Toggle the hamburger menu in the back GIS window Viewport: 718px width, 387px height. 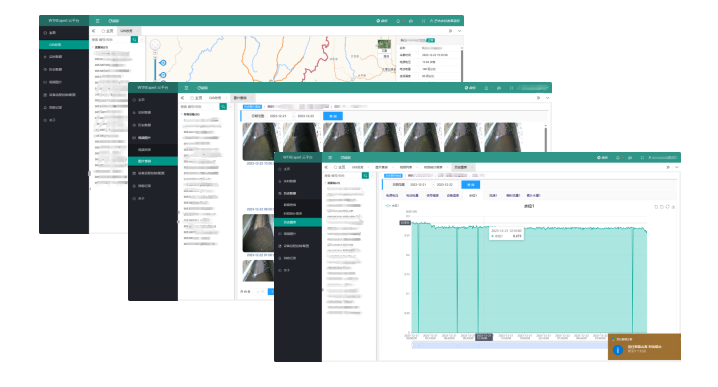pos(98,21)
